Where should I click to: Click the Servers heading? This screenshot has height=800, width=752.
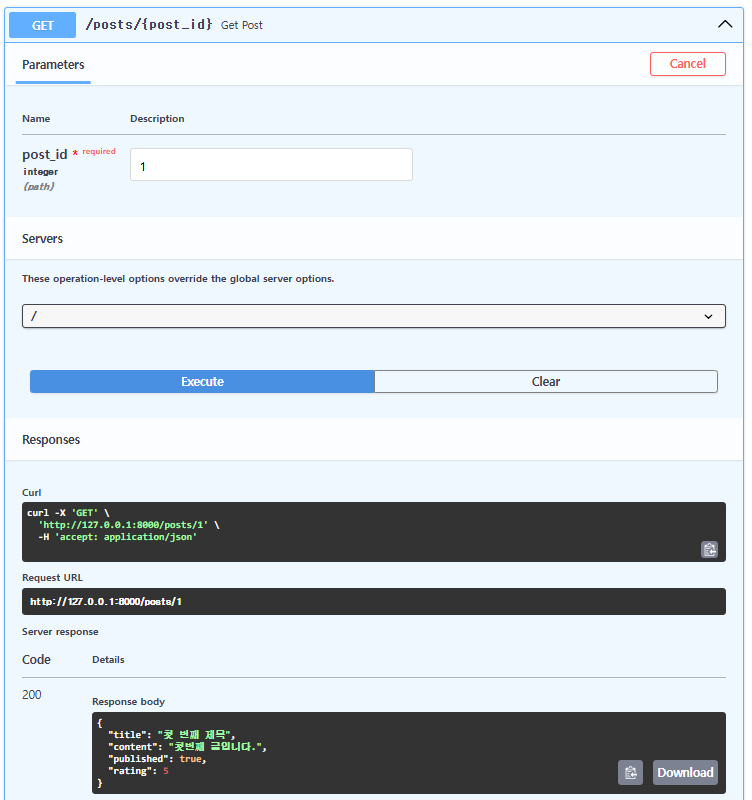[42, 239]
